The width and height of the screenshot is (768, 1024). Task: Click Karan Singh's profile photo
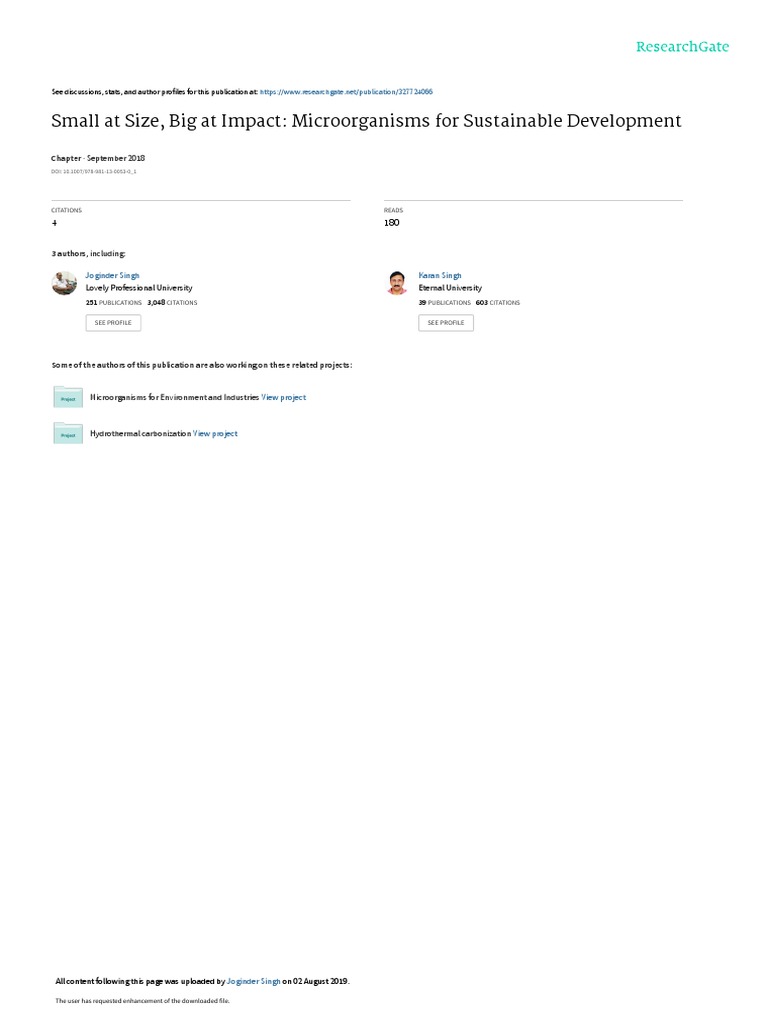(x=397, y=283)
